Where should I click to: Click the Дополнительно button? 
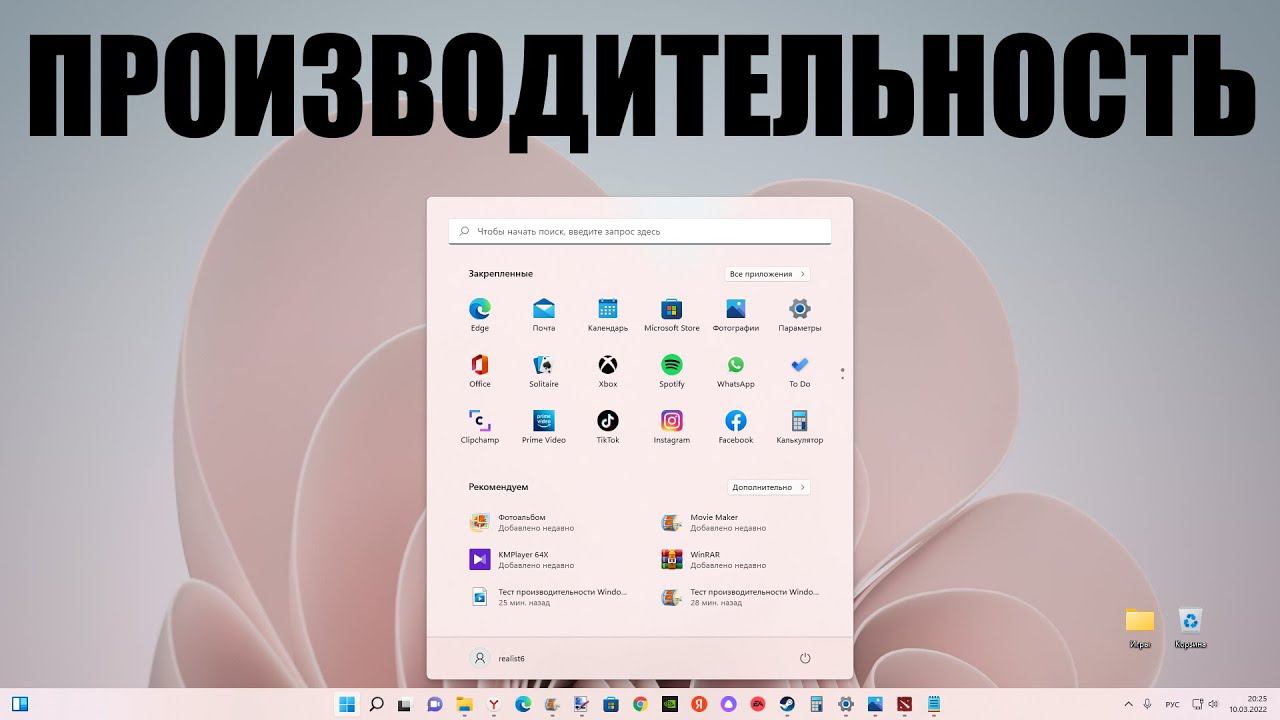pyautogui.click(x=768, y=488)
